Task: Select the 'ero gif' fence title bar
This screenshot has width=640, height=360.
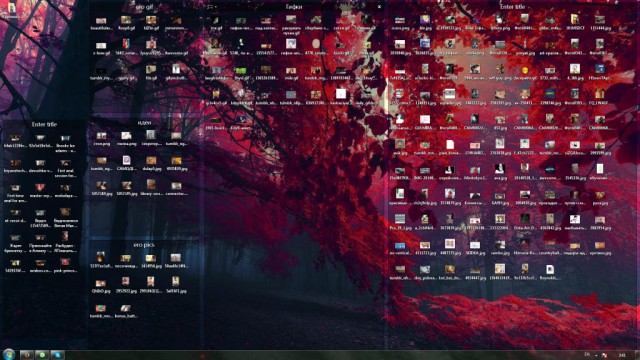Action: tap(144, 7)
